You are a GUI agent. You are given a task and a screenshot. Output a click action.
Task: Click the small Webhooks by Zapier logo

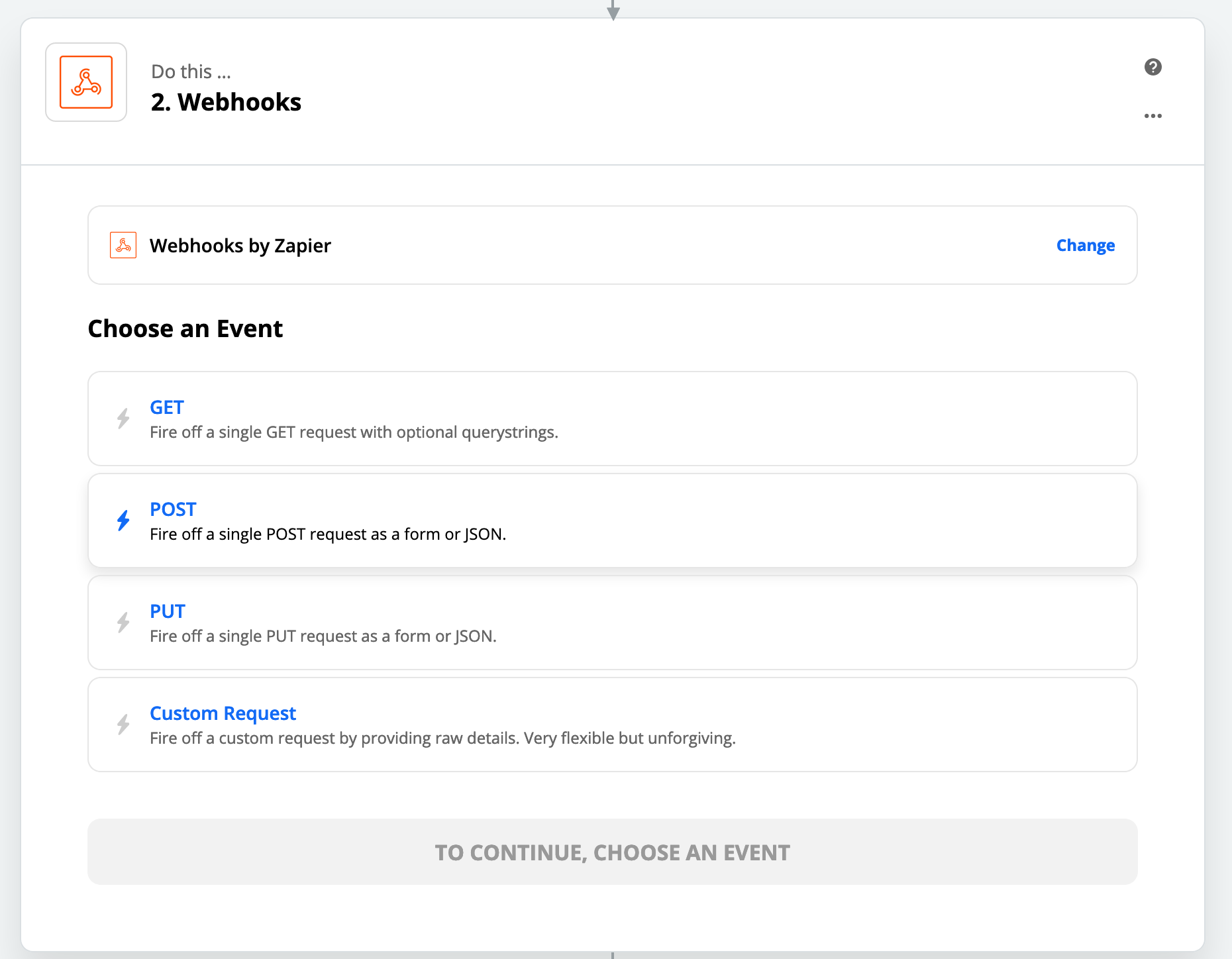[123, 245]
